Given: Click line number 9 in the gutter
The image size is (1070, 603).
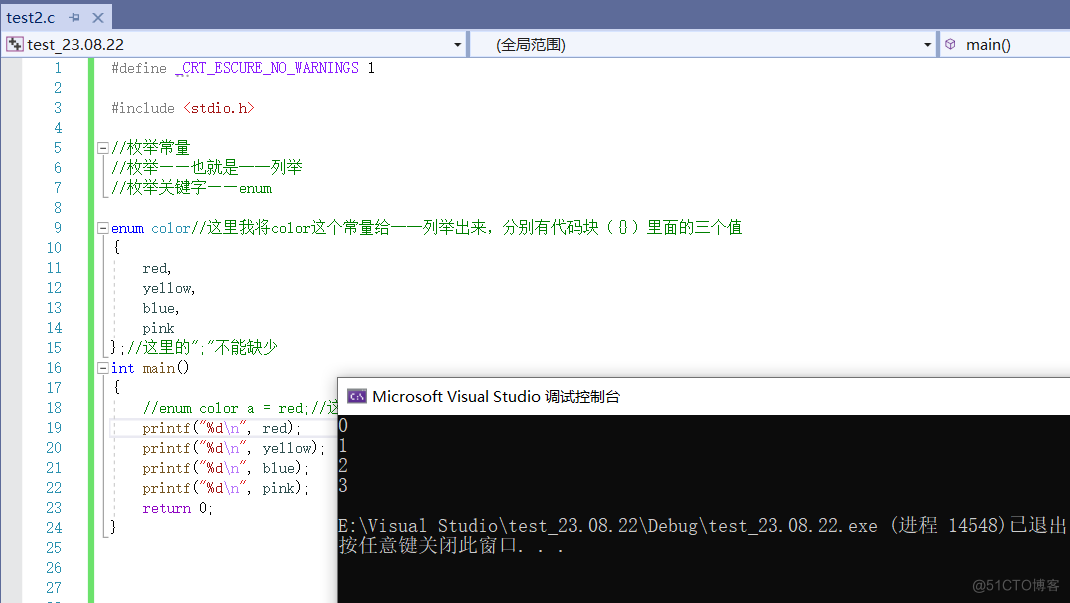Looking at the screenshot, I should [x=58, y=228].
